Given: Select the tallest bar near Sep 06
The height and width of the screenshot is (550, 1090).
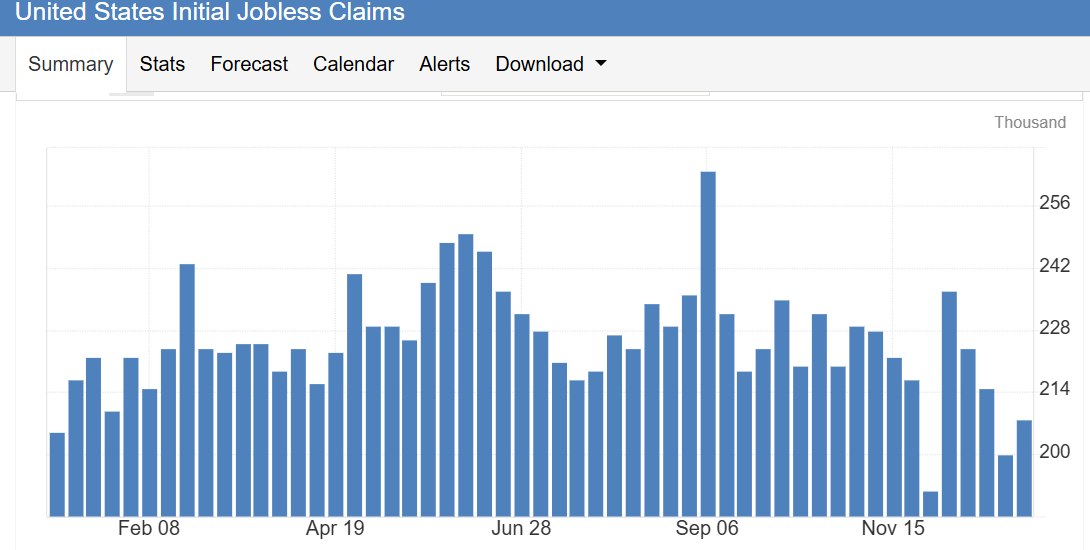Looking at the screenshot, I should pos(708,344).
